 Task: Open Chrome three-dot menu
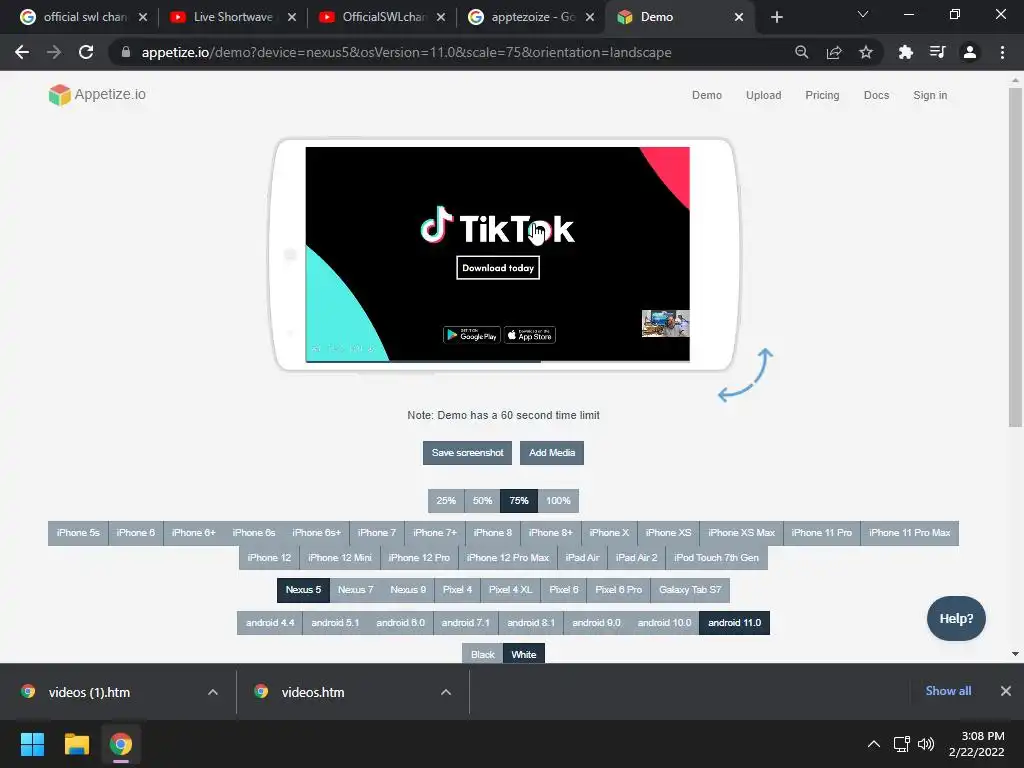coord(1002,52)
